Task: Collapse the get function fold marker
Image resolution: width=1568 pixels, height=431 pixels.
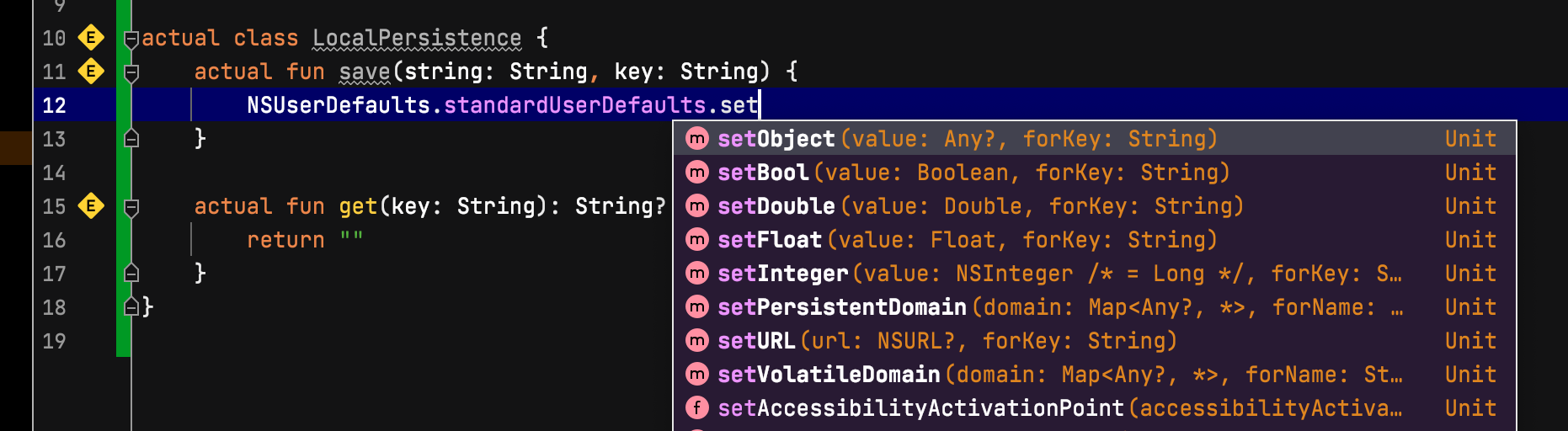Action: tap(131, 208)
